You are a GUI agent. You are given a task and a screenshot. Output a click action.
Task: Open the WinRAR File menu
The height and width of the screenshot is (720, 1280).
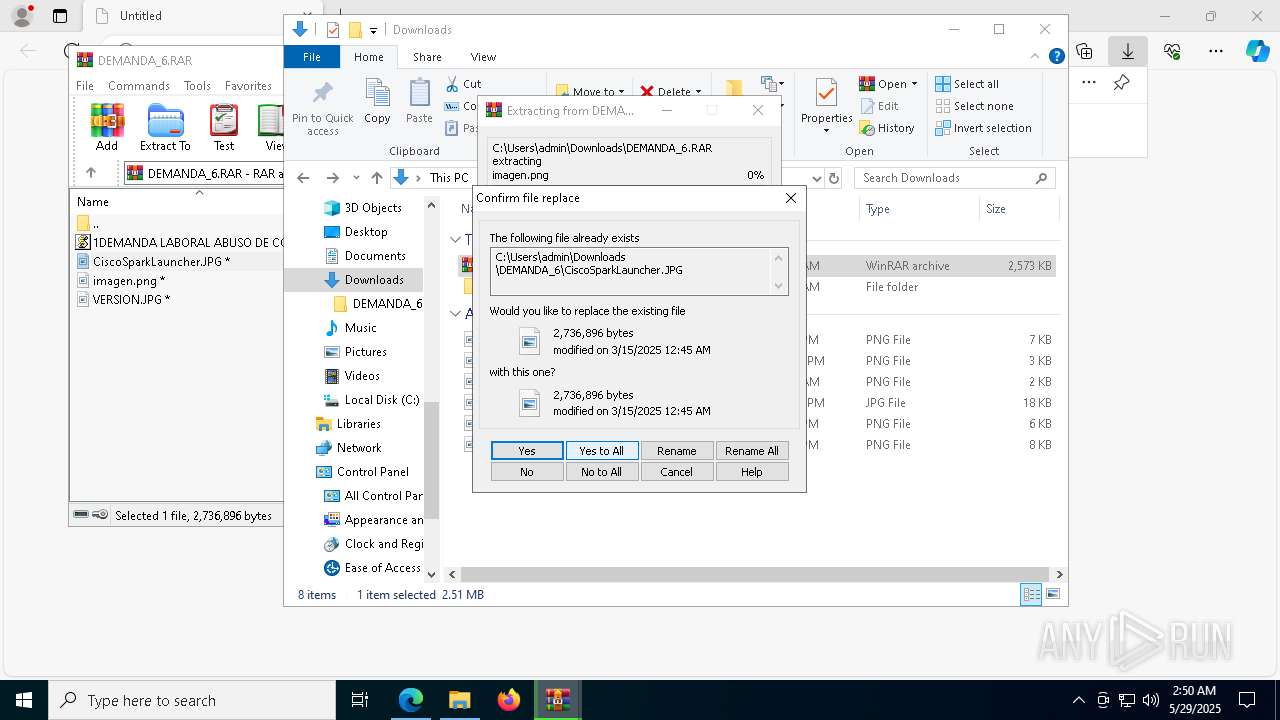pyautogui.click(x=85, y=86)
